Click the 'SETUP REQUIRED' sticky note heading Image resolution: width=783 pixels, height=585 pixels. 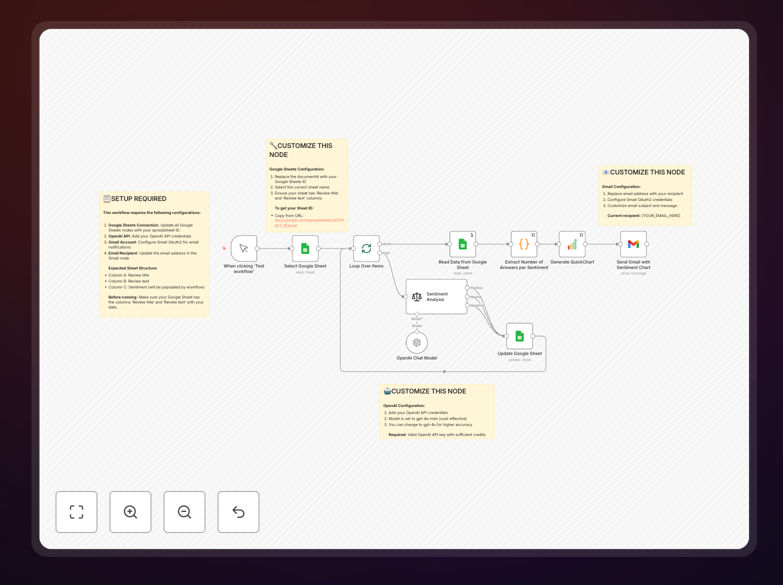coord(135,199)
